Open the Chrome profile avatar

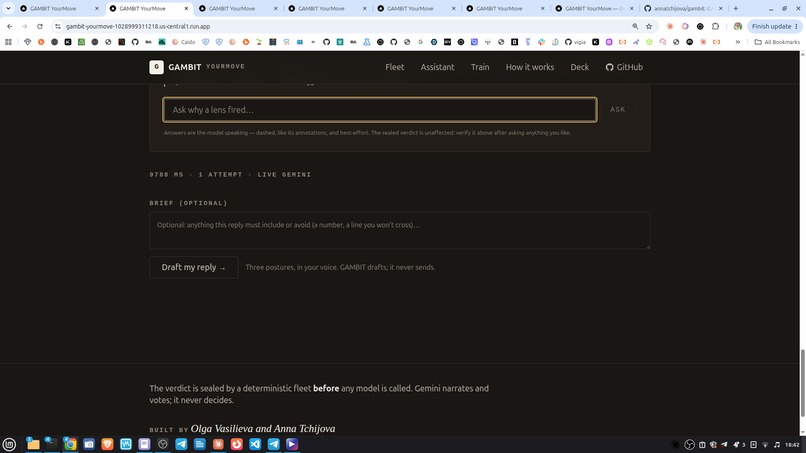point(738,26)
